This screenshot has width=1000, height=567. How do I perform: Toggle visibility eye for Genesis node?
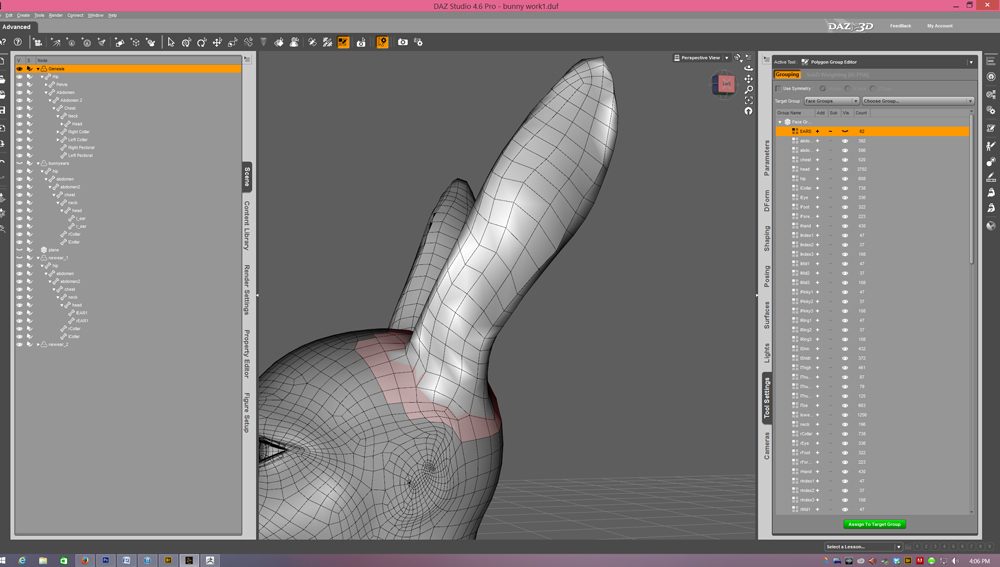point(19,69)
